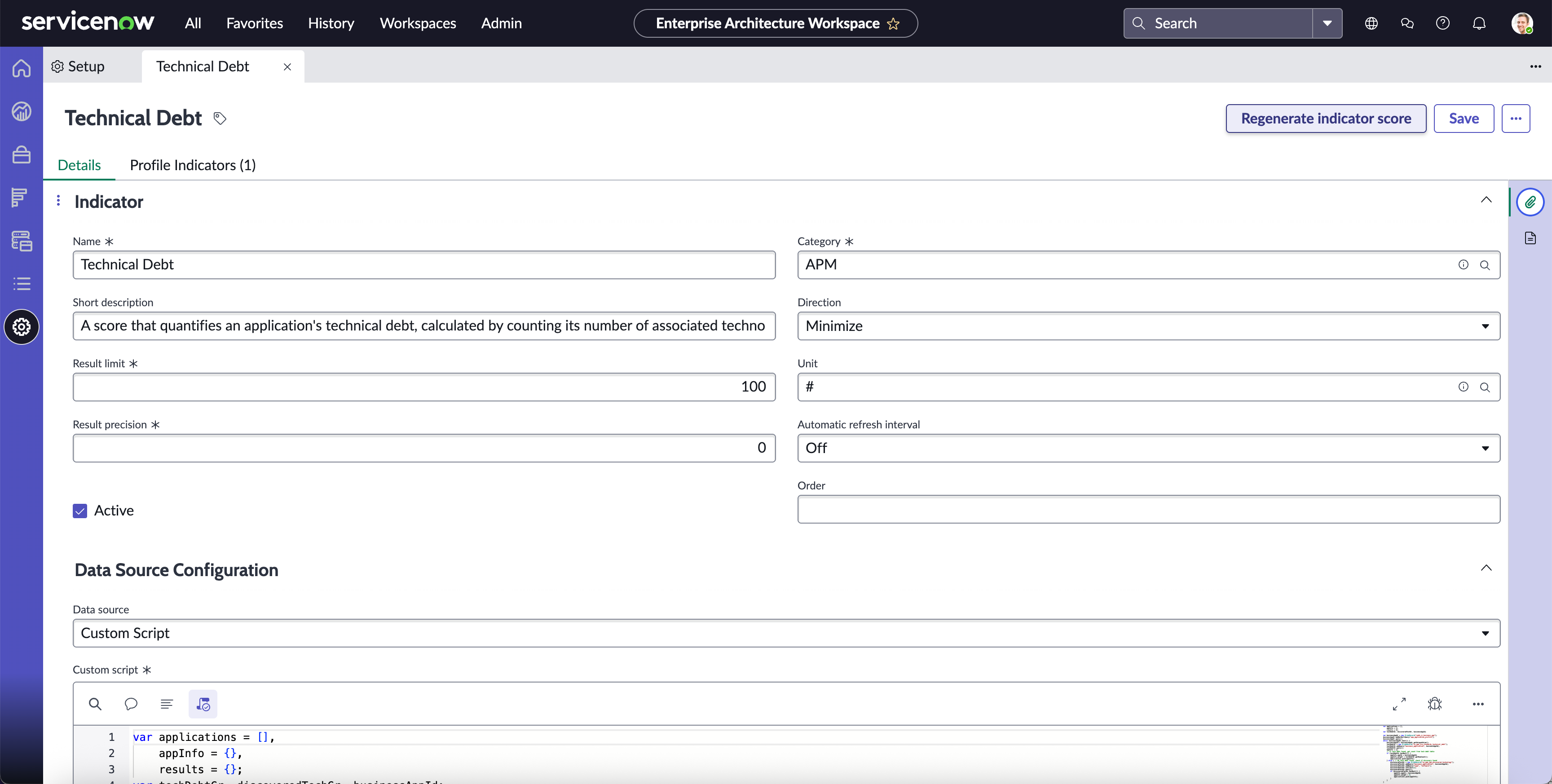
Task: Open the Workspaces menu
Action: click(418, 23)
